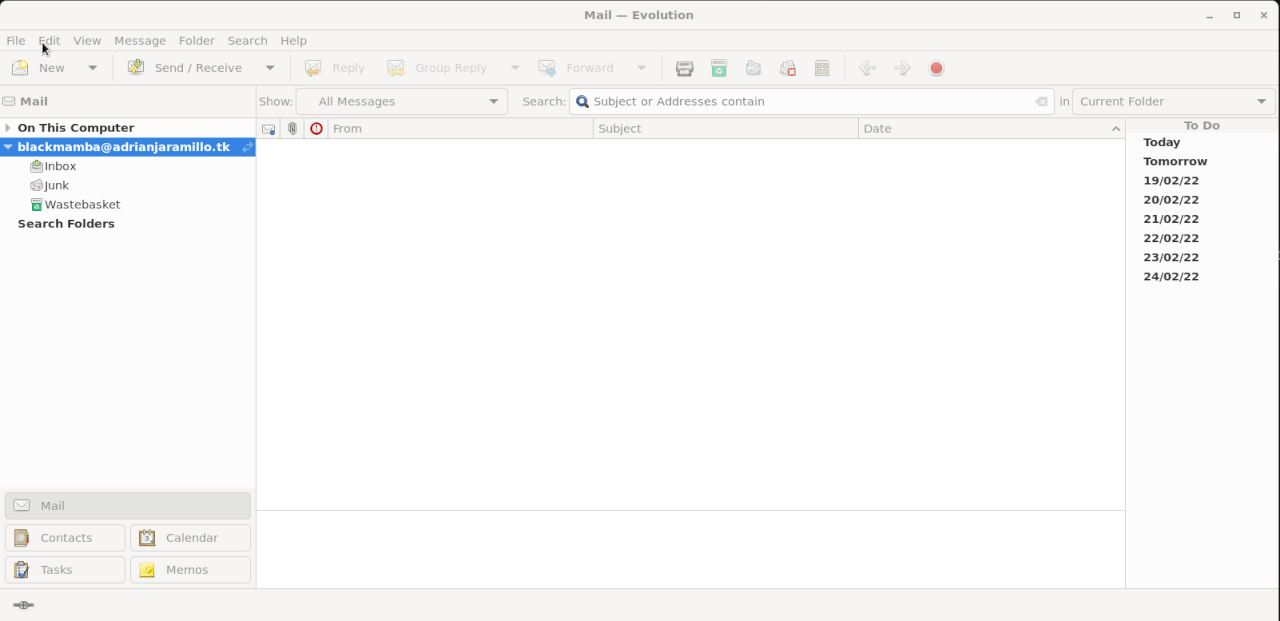Open the Search menu
This screenshot has width=1280, height=621.
pyautogui.click(x=247, y=40)
